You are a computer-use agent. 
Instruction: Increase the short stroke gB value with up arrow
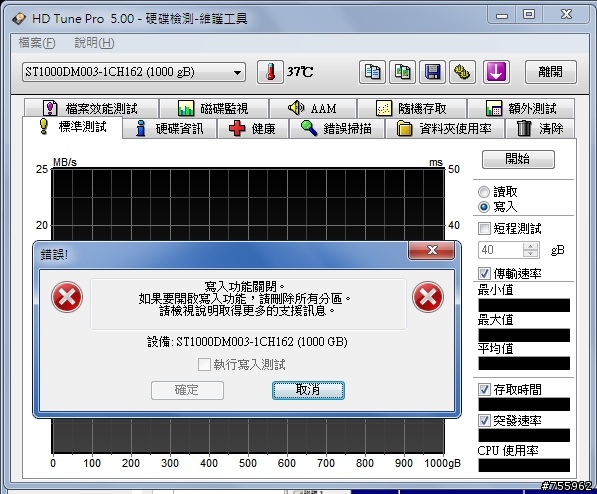[x=531, y=246]
